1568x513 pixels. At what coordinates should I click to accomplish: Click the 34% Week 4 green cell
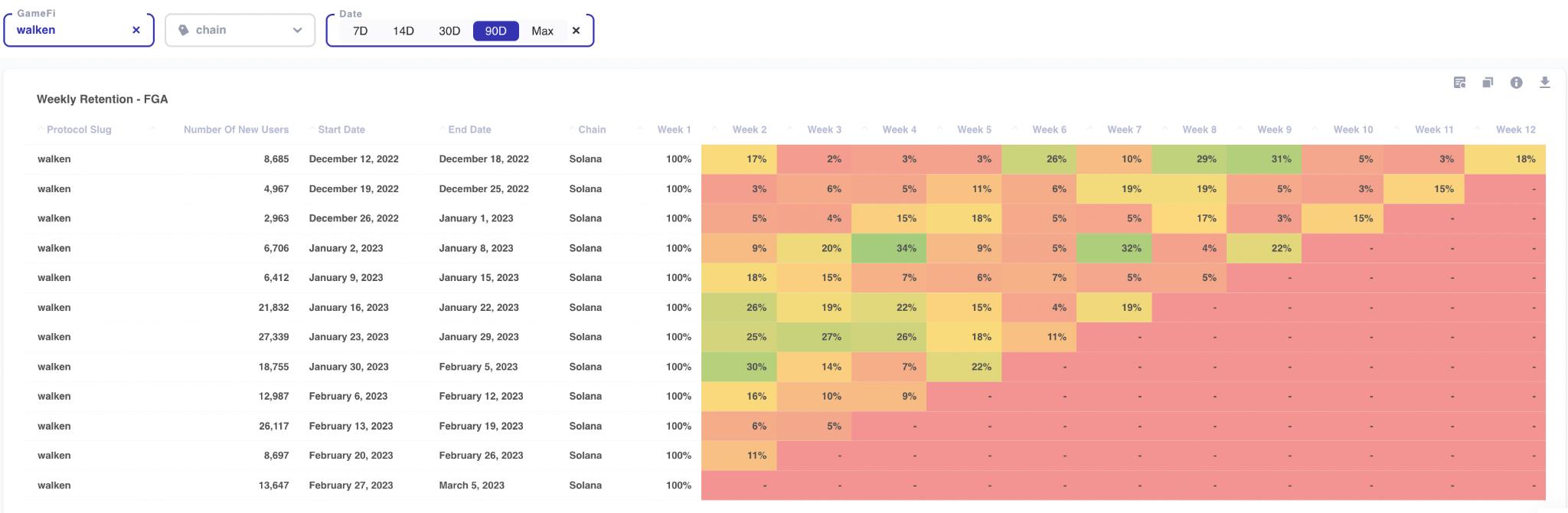888,248
